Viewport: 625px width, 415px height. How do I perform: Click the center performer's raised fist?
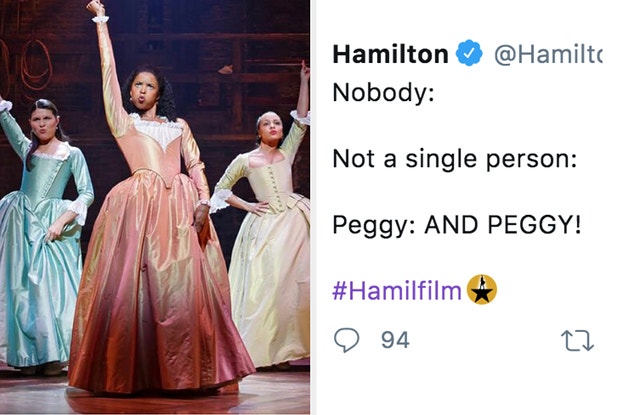point(96,8)
